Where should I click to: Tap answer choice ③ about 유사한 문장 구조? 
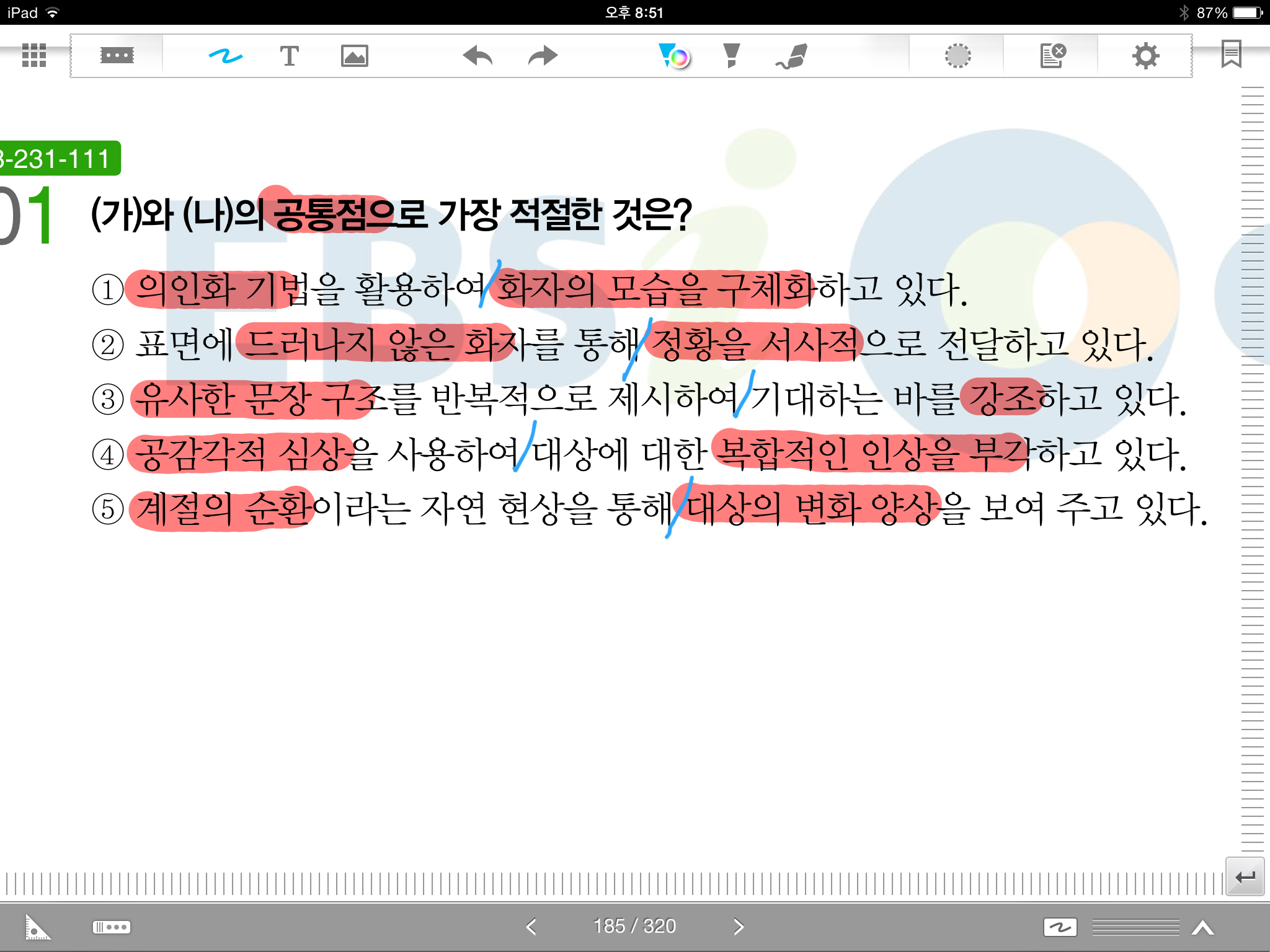pos(639,399)
